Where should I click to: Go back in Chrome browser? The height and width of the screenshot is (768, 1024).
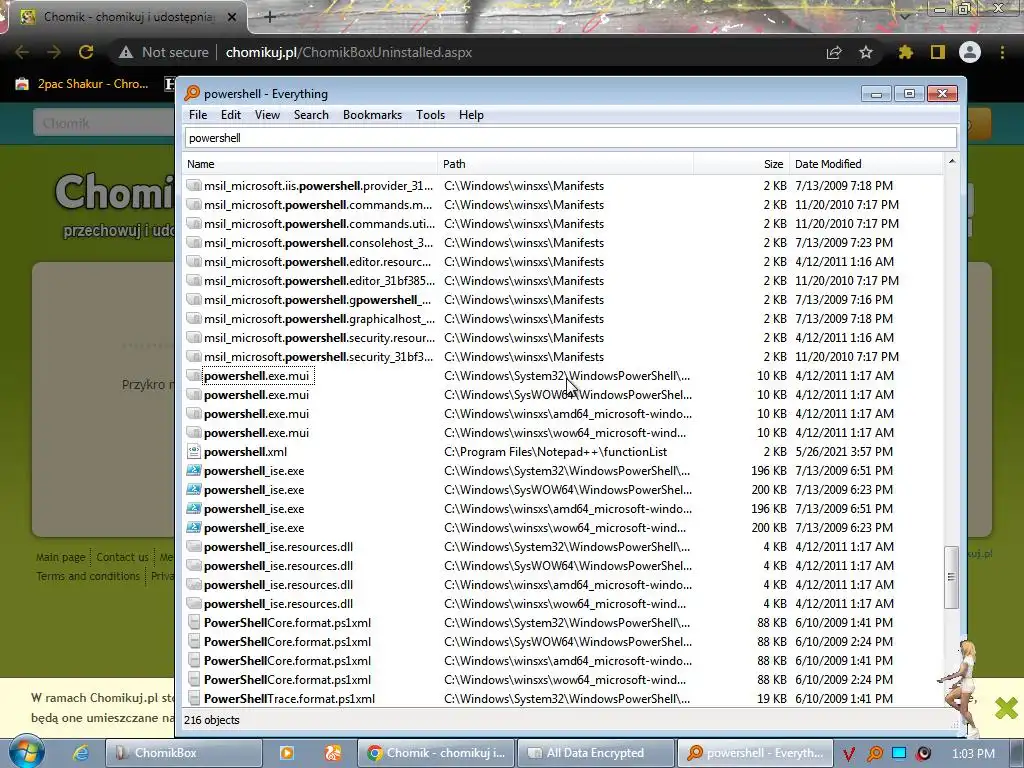click(22, 52)
